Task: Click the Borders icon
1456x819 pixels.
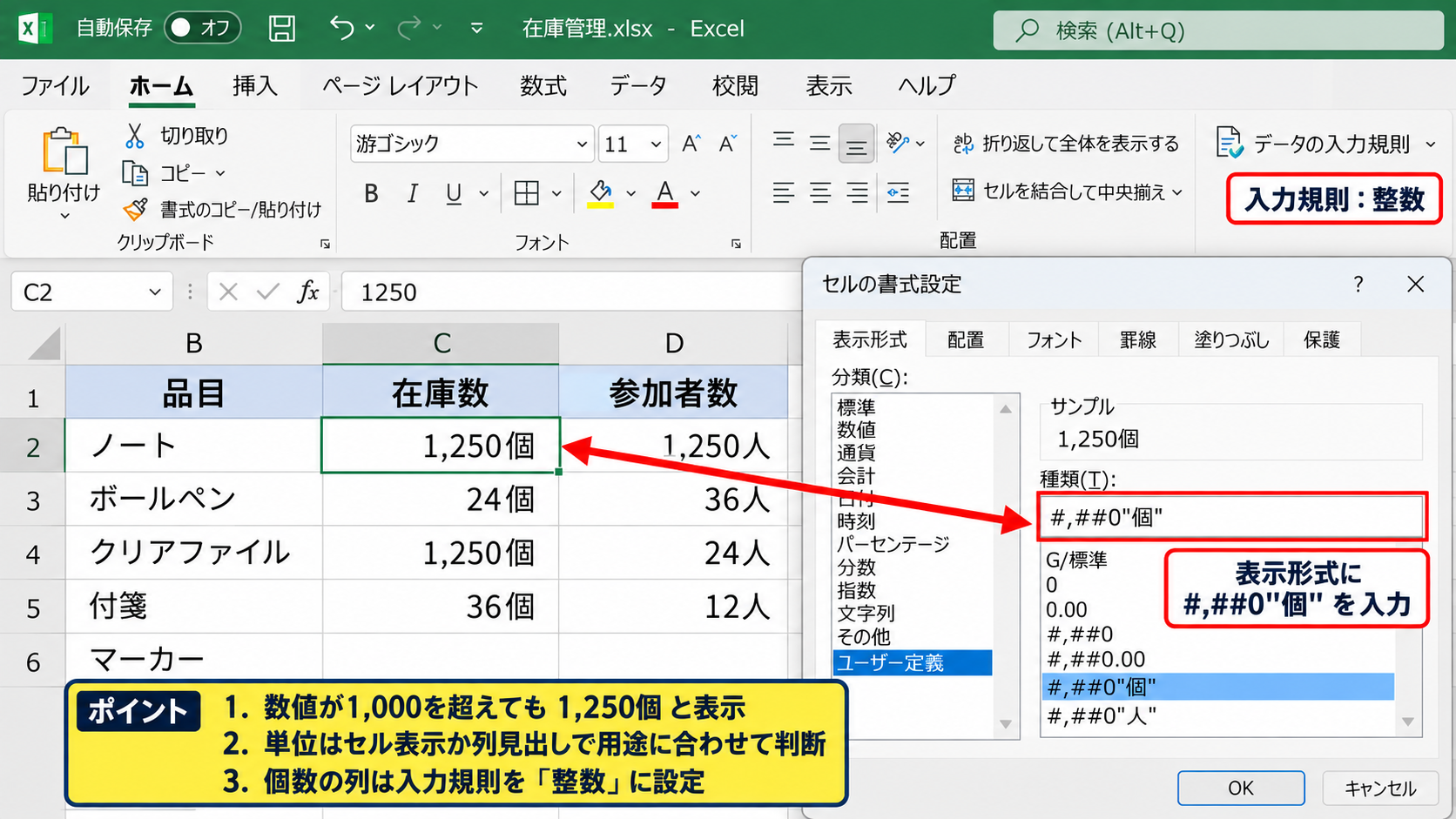Action: click(526, 193)
